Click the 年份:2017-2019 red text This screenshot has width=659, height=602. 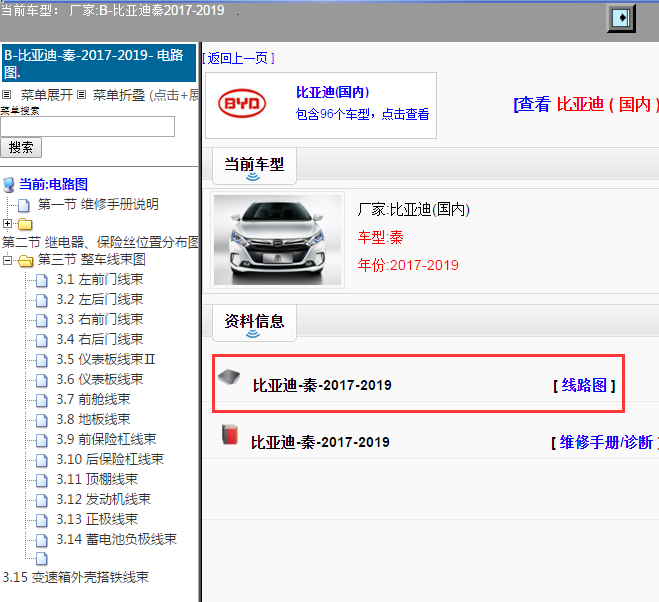click(408, 265)
